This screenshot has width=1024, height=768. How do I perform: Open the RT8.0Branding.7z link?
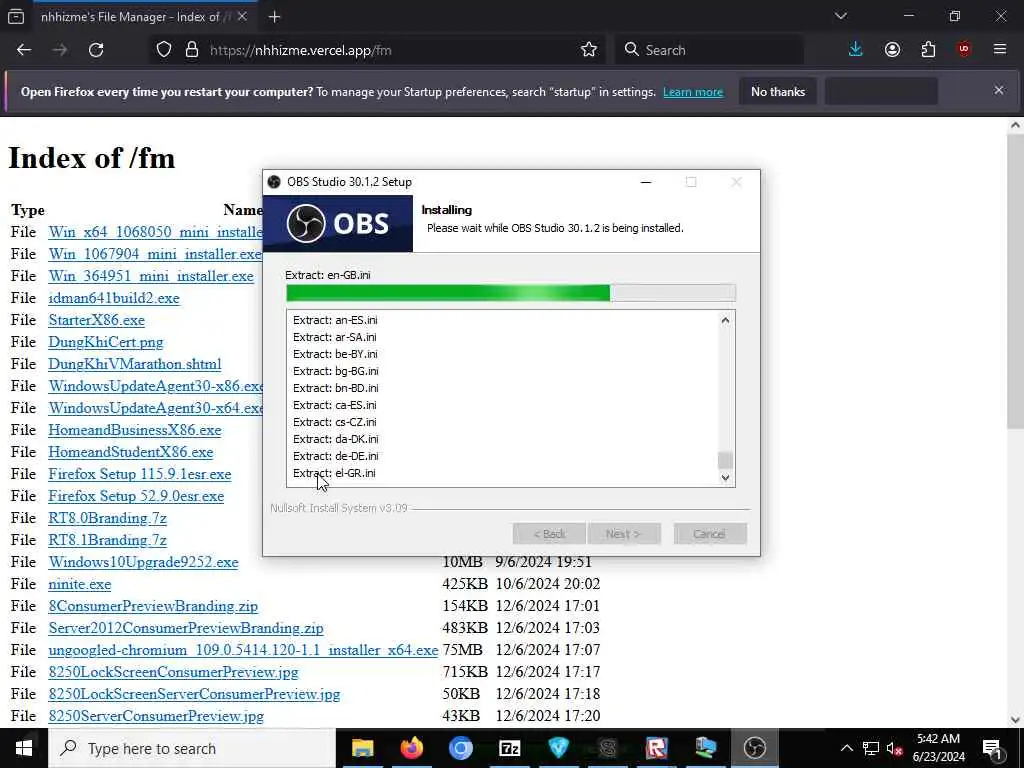click(107, 518)
